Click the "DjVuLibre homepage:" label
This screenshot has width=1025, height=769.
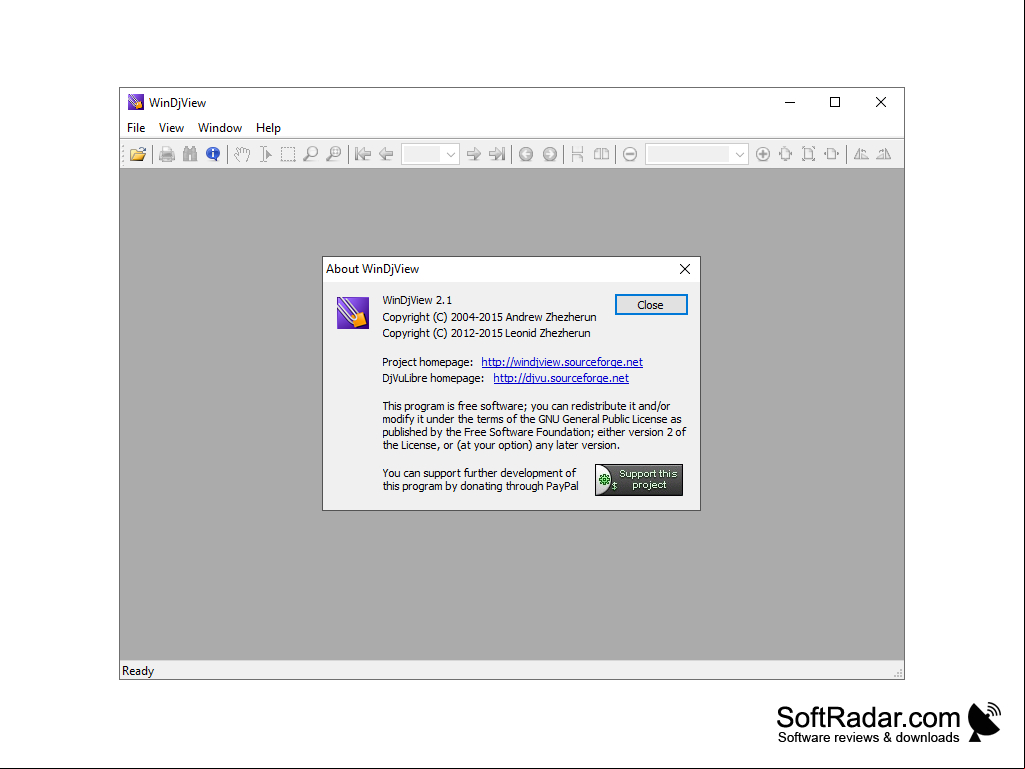tap(433, 378)
